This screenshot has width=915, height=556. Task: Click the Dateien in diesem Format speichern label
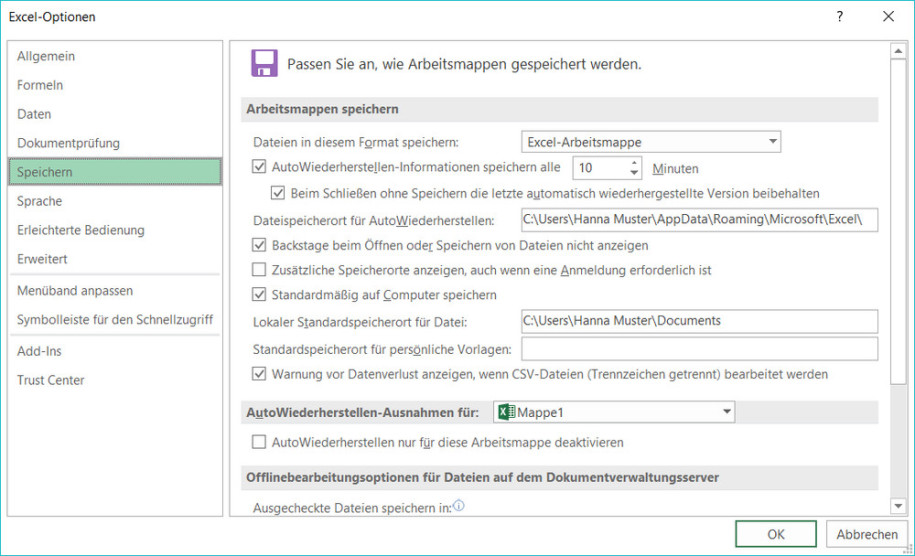click(x=356, y=142)
